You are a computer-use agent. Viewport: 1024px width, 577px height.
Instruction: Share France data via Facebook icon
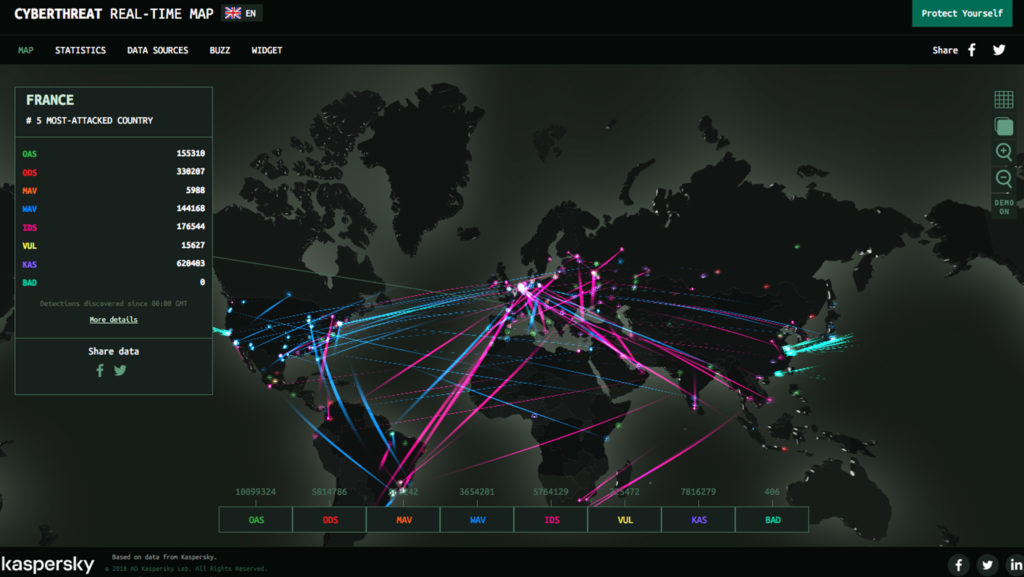[100, 371]
